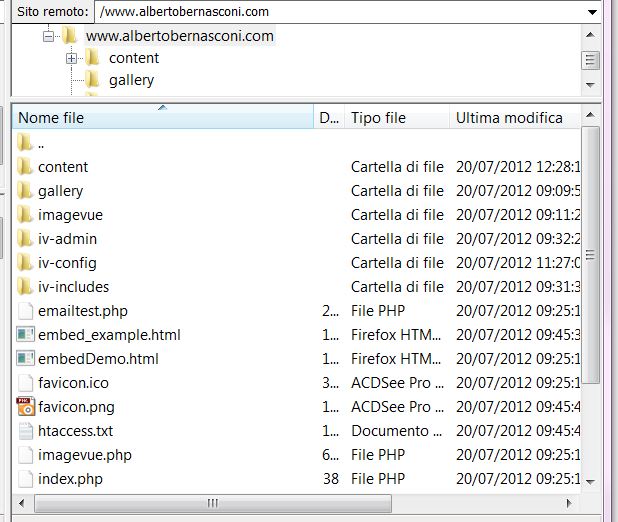Click the file list scroll up arrow
The width and height of the screenshot is (618, 522).
click(x=590, y=115)
